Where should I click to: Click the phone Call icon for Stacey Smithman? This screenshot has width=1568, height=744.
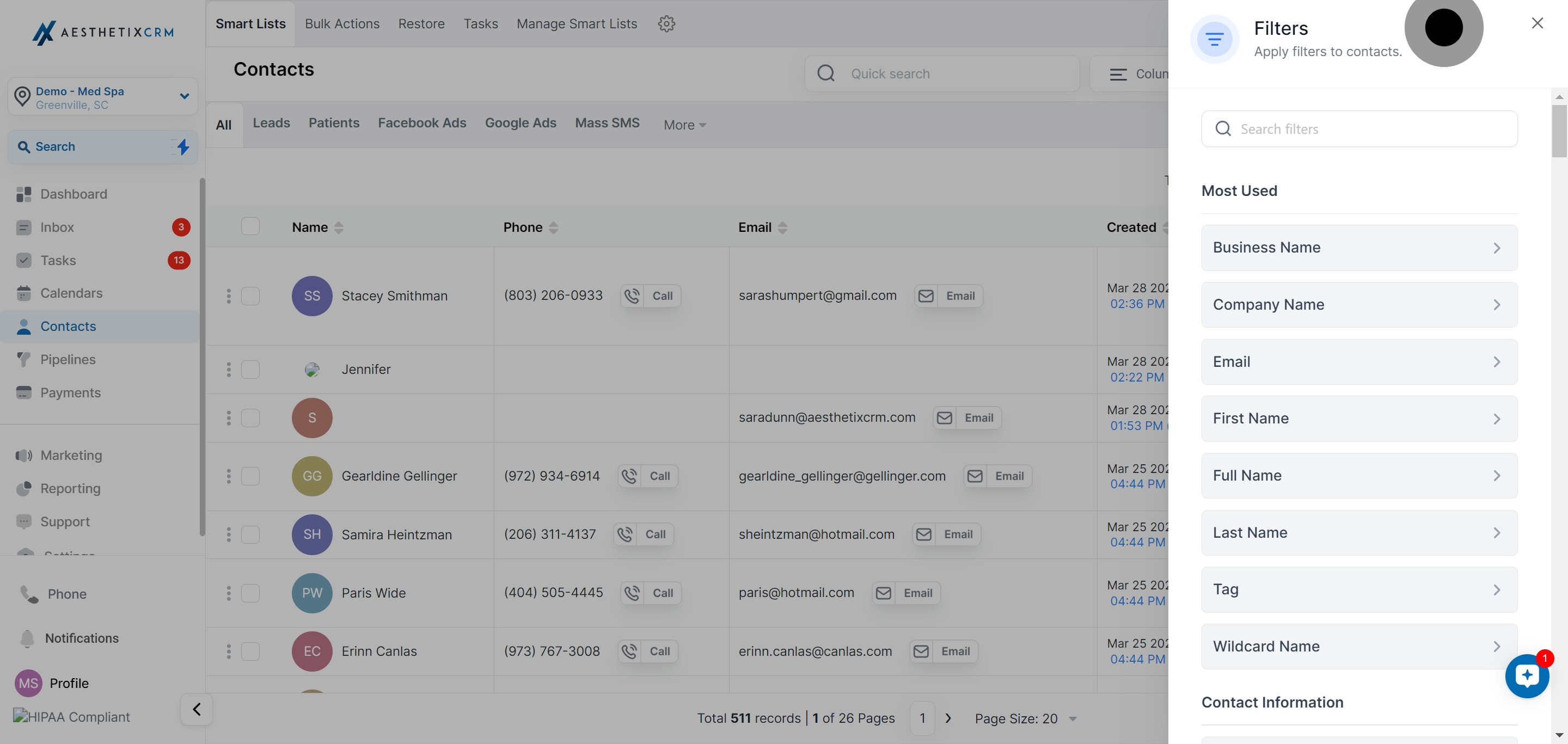click(x=632, y=296)
